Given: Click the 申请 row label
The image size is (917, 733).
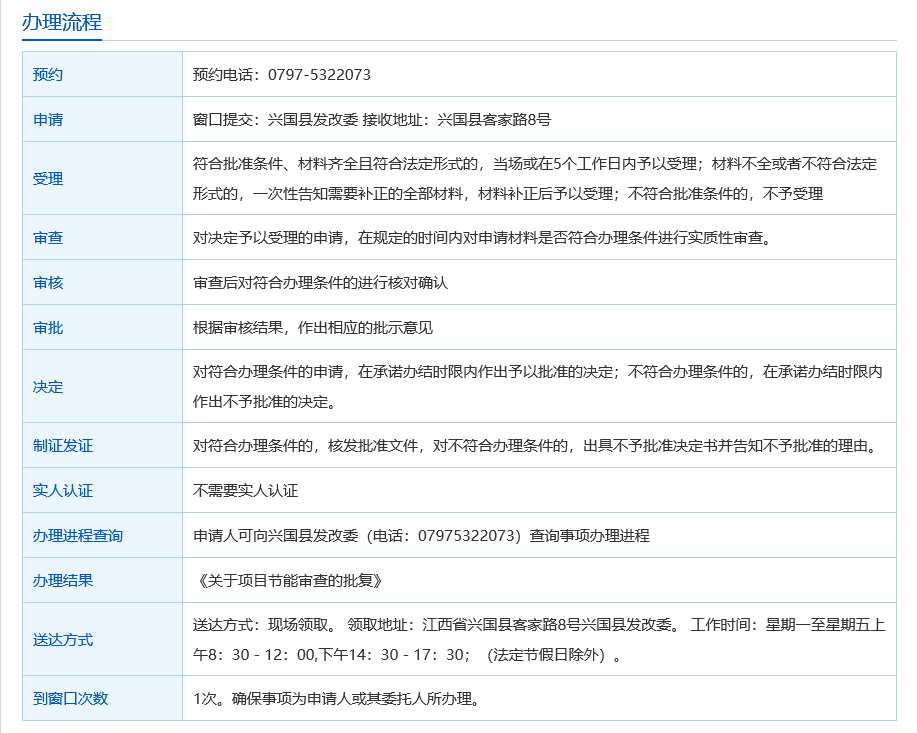Looking at the screenshot, I should click(48, 120).
